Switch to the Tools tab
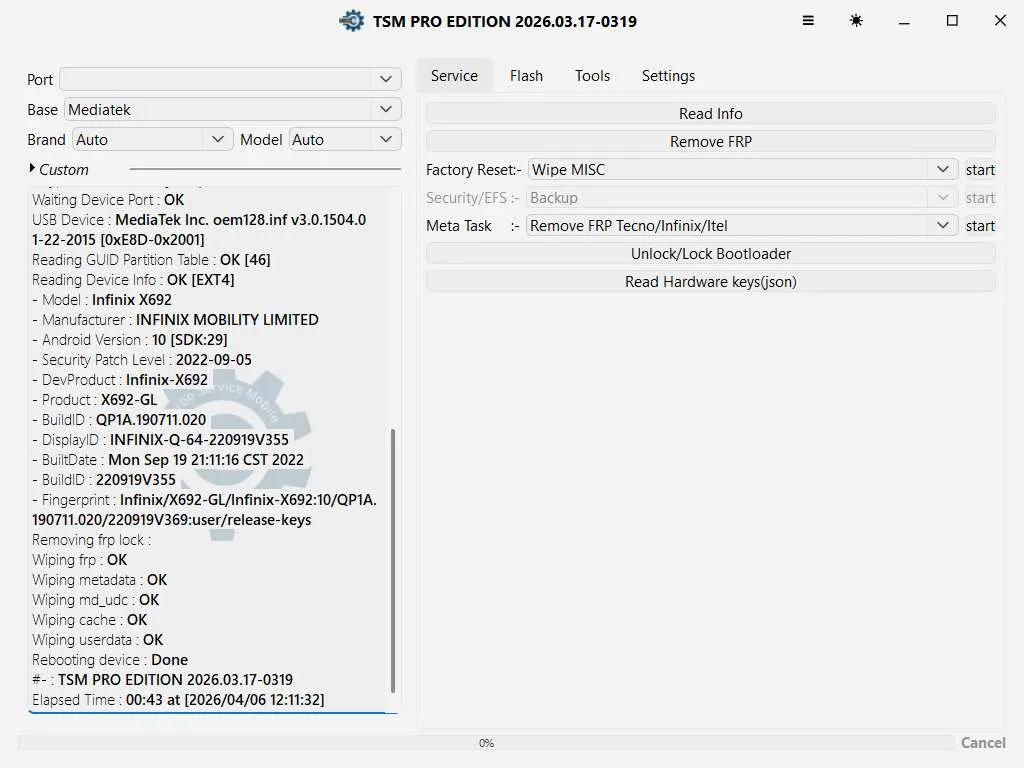This screenshot has height=768, width=1024. pyautogui.click(x=592, y=76)
